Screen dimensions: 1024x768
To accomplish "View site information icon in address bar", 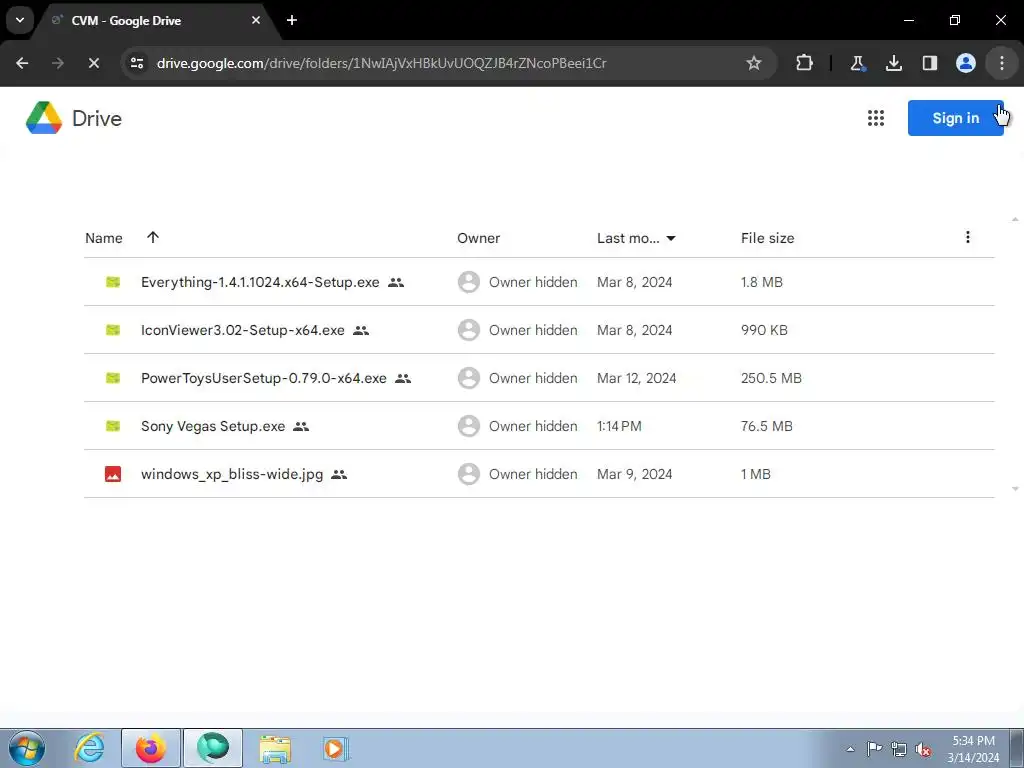I will point(137,63).
